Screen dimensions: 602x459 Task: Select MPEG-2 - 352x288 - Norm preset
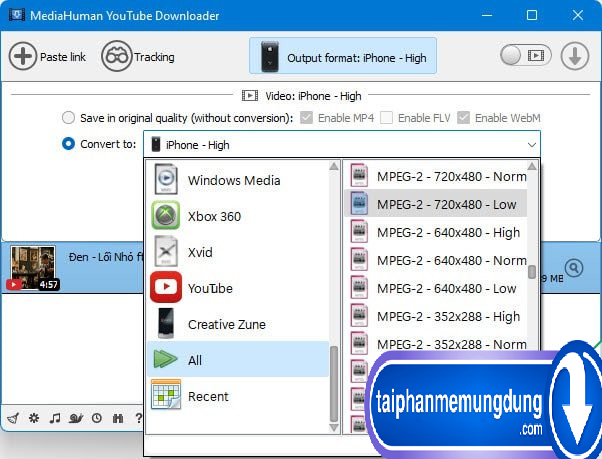(x=435, y=344)
